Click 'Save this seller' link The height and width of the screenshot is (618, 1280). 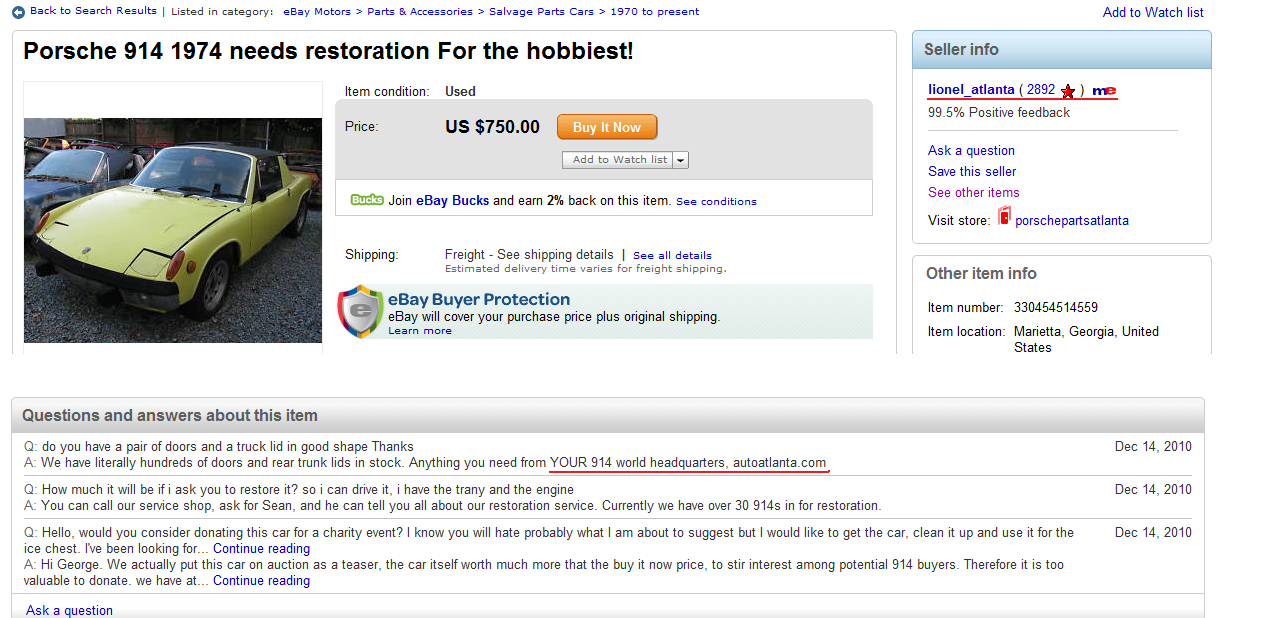coord(972,171)
